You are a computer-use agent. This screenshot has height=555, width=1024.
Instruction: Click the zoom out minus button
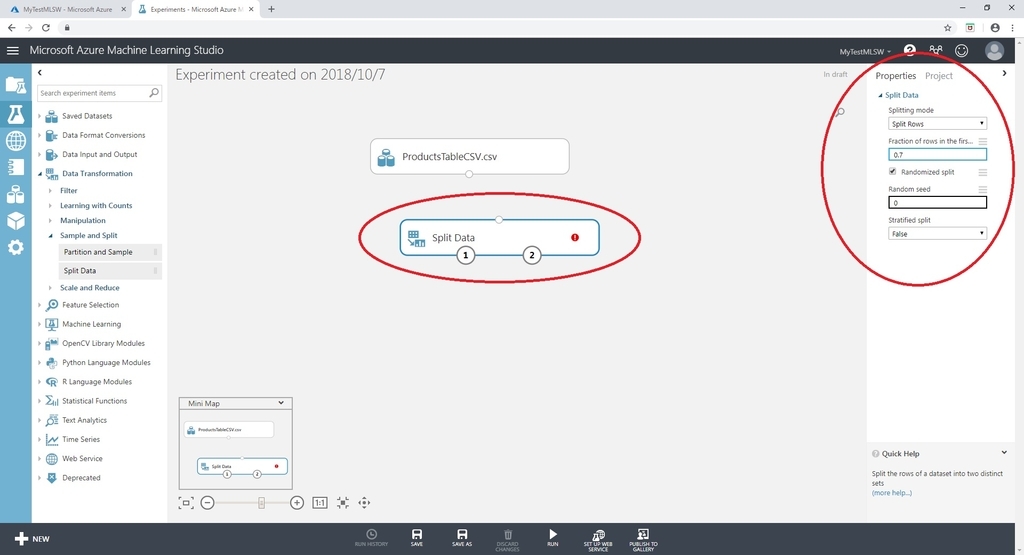coord(207,502)
